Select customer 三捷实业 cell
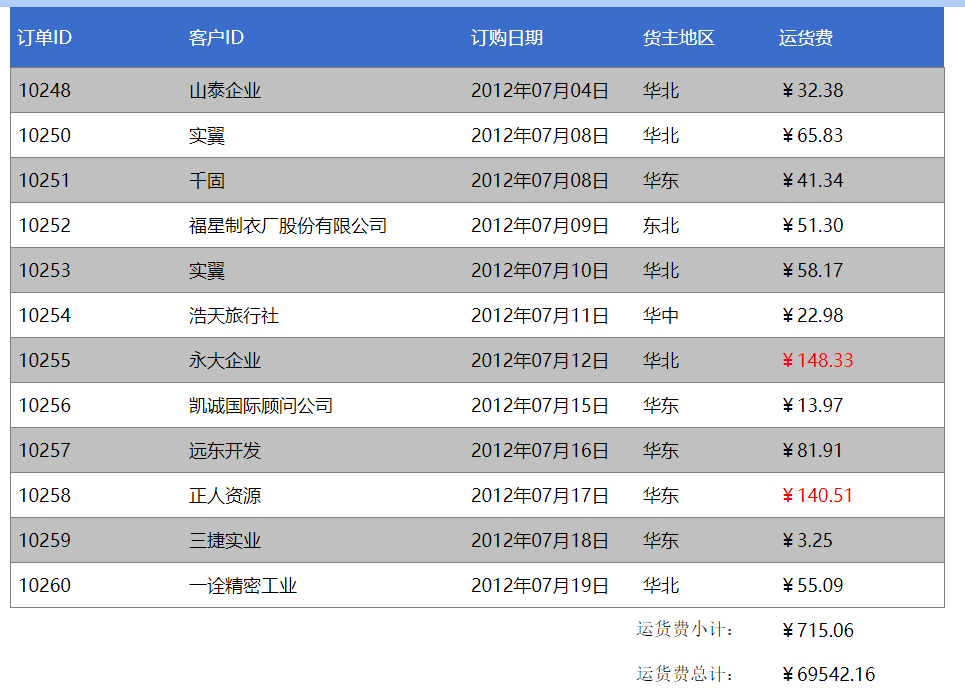The image size is (965, 693). (225, 540)
